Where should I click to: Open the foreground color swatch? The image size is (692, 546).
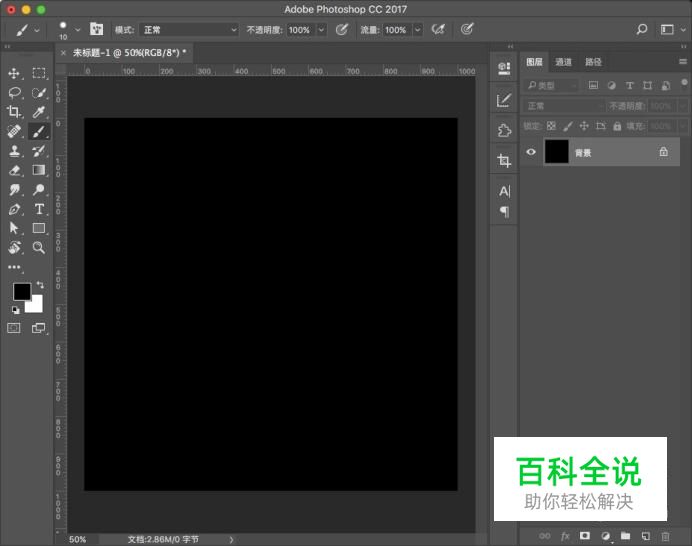tap(21, 291)
